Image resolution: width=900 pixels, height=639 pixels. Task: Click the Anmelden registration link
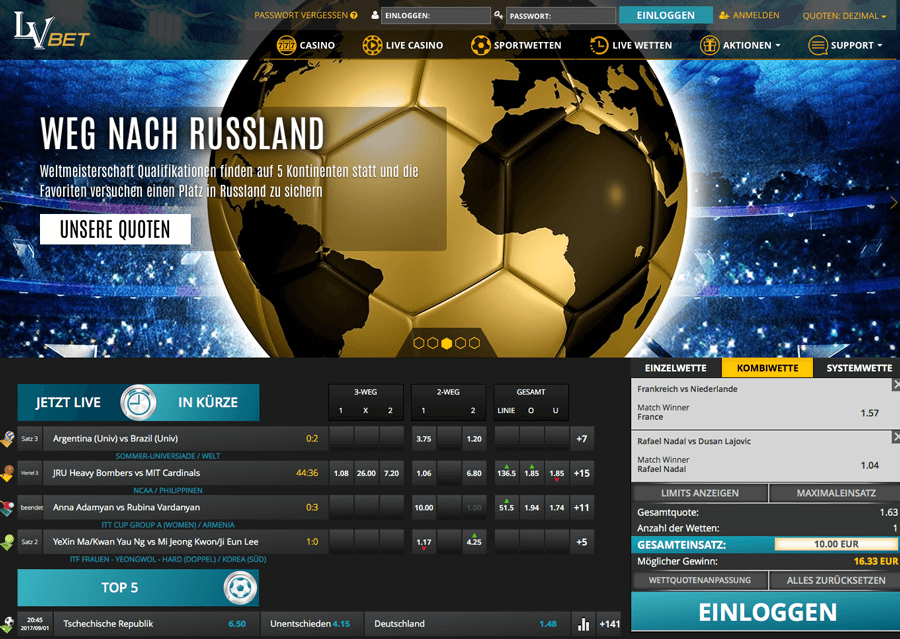tap(756, 16)
